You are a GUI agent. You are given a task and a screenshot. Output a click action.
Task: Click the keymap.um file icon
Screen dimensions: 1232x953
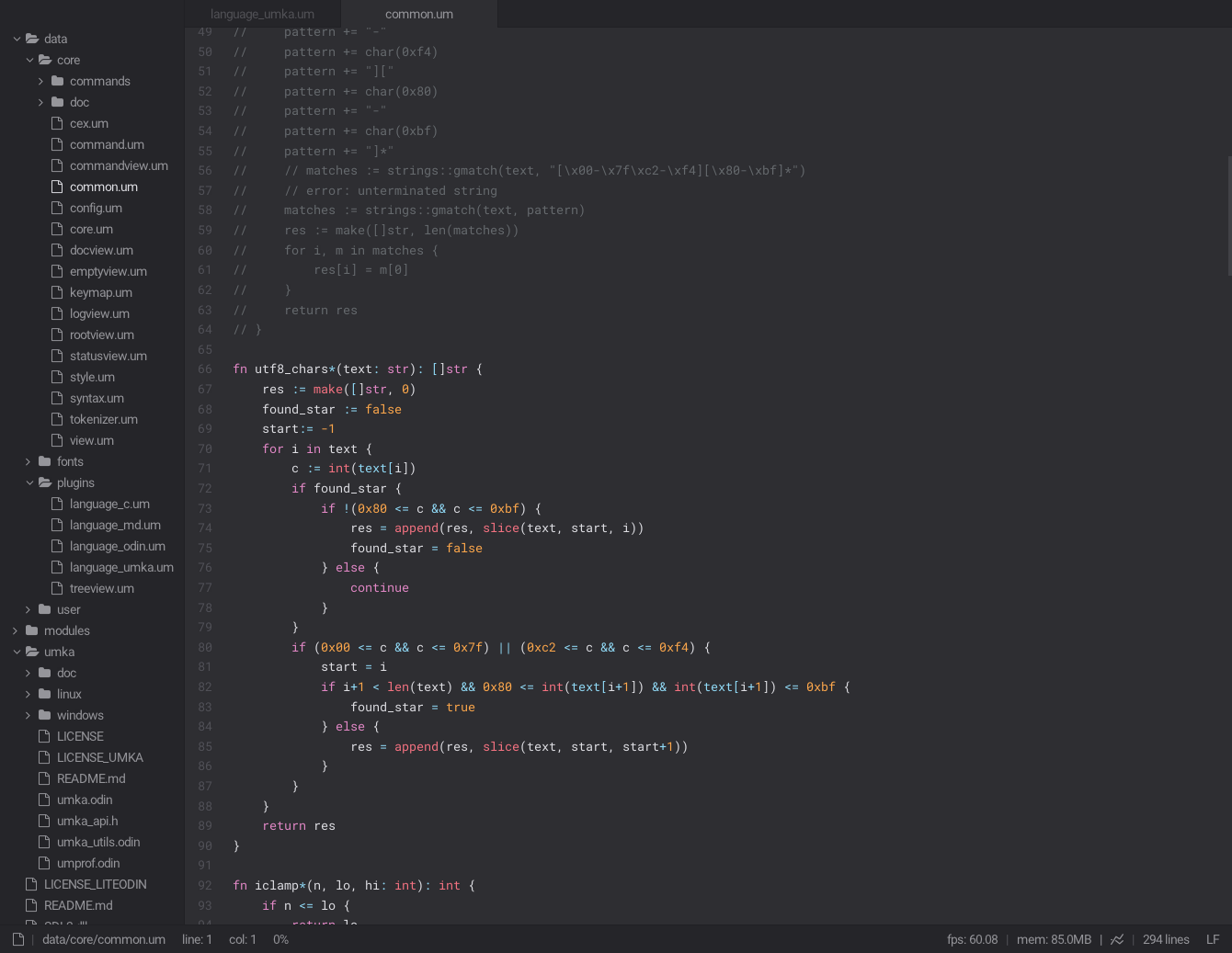(x=57, y=292)
